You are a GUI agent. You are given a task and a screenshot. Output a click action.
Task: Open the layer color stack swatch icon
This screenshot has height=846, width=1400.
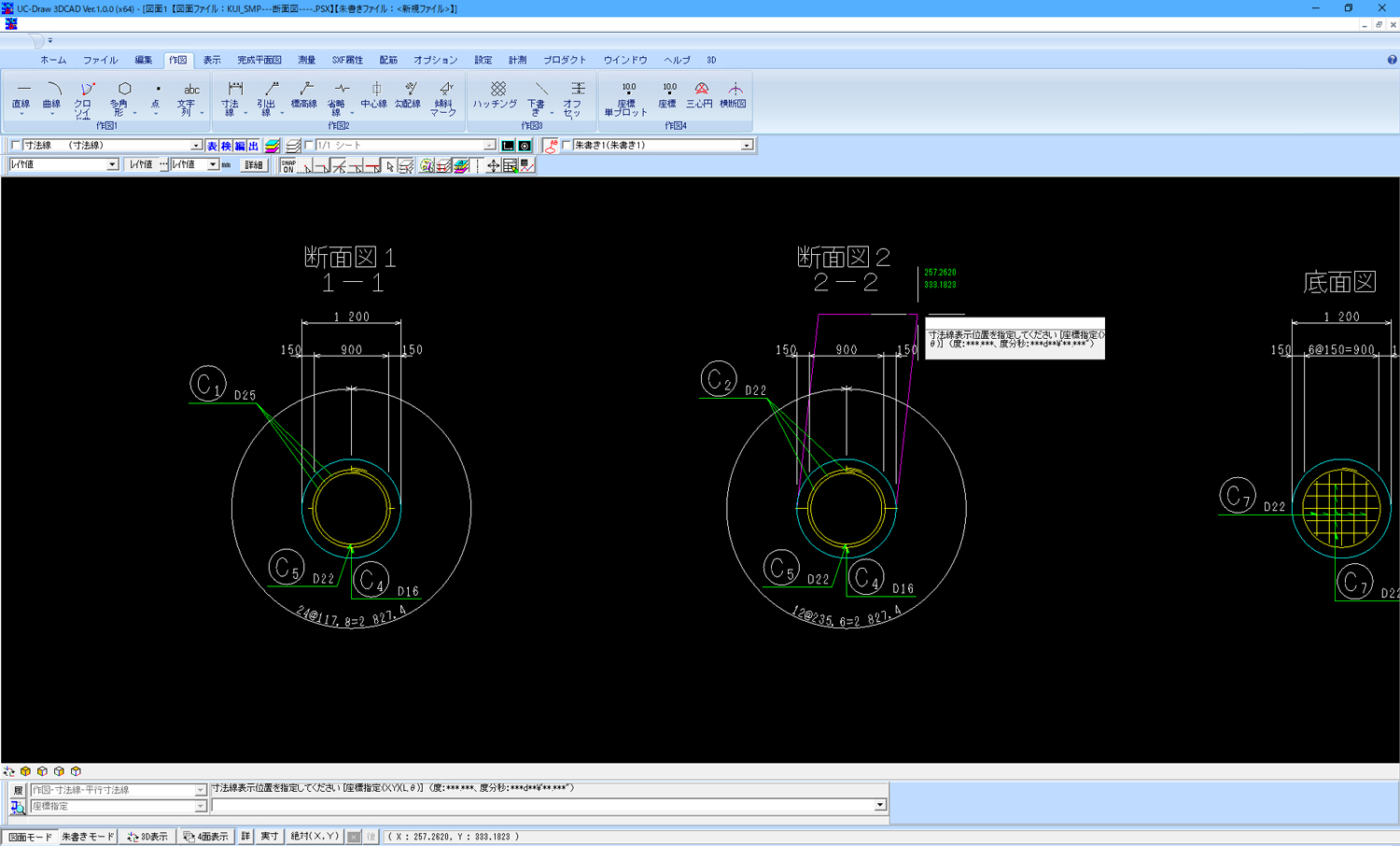pyautogui.click(x=273, y=146)
